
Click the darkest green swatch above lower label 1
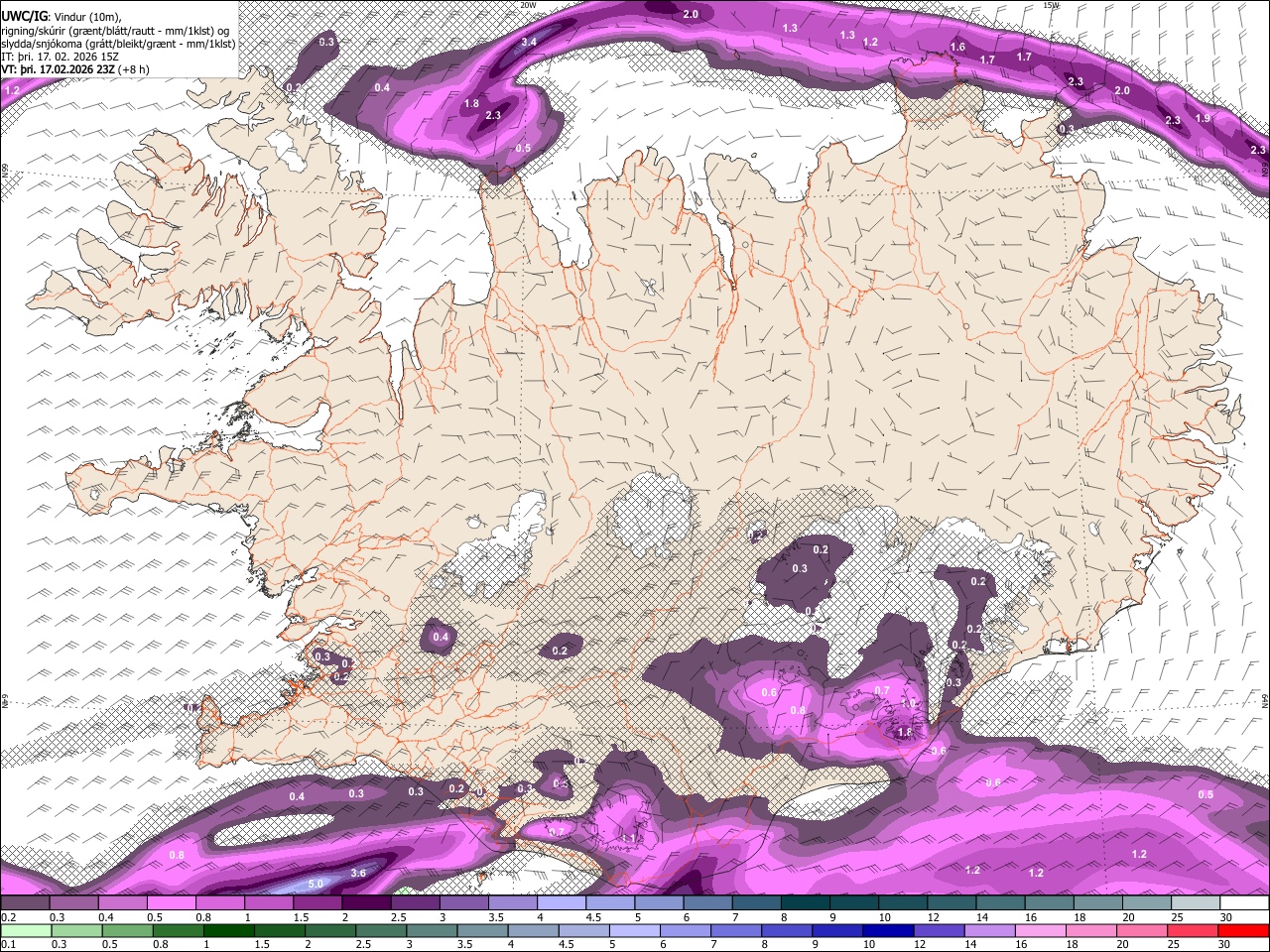pyautogui.click(x=228, y=931)
